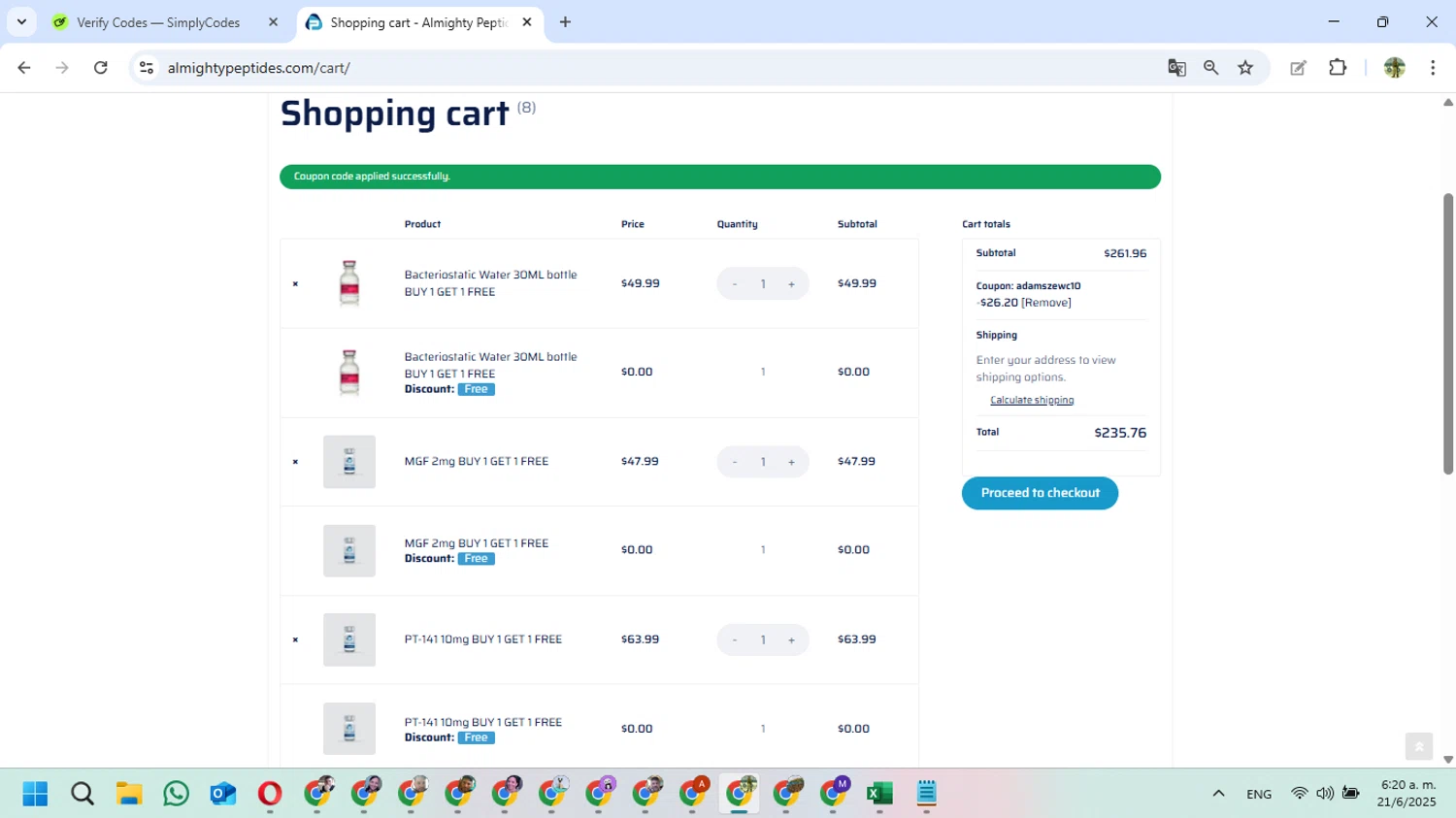Click scroll-to-top arrow button
Viewport: 1456px width, 818px height.
pos(1418,746)
